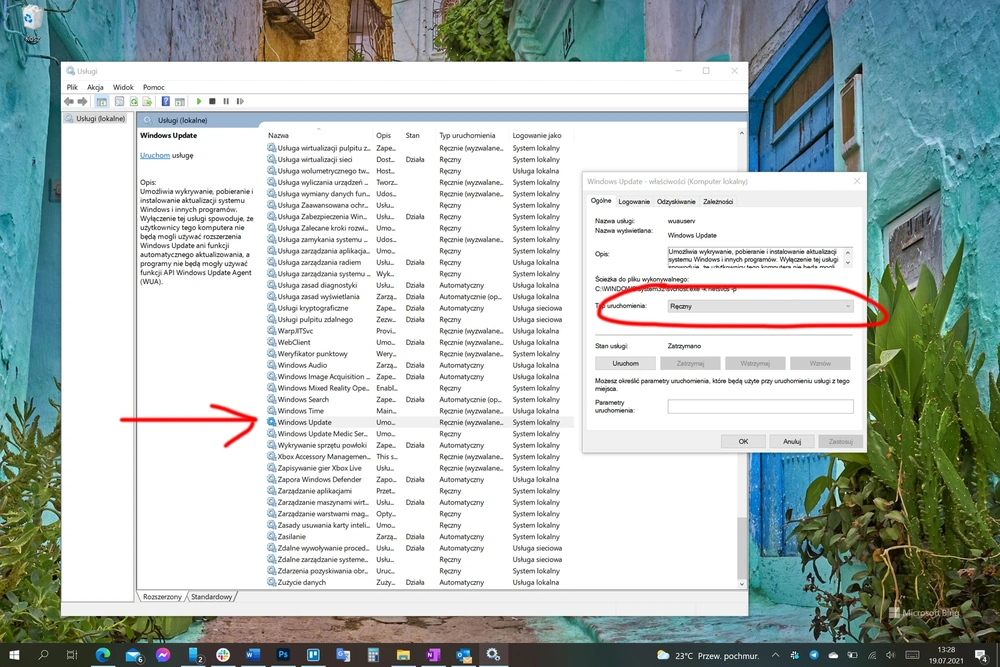
Task: Open the Odzyskiwanie tab in properties dialog
Action: (x=676, y=202)
